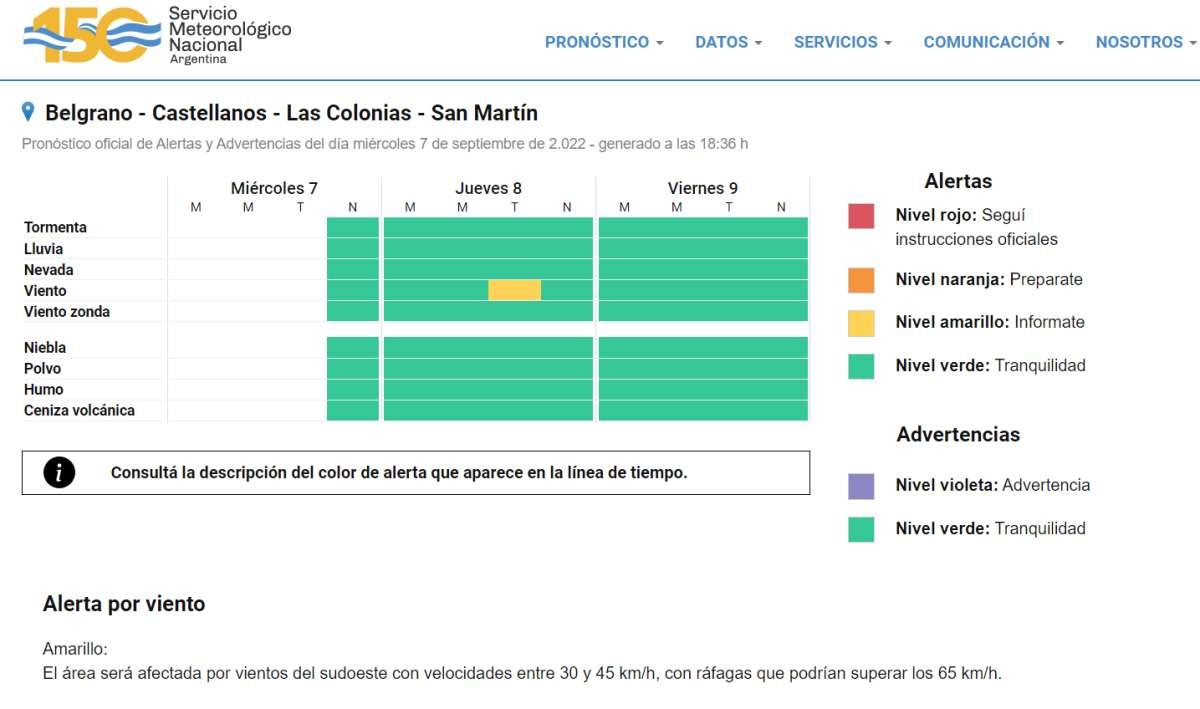Click the black info circle icon
Image resolution: width=1200 pixels, height=709 pixels.
[x=59, y=473]
